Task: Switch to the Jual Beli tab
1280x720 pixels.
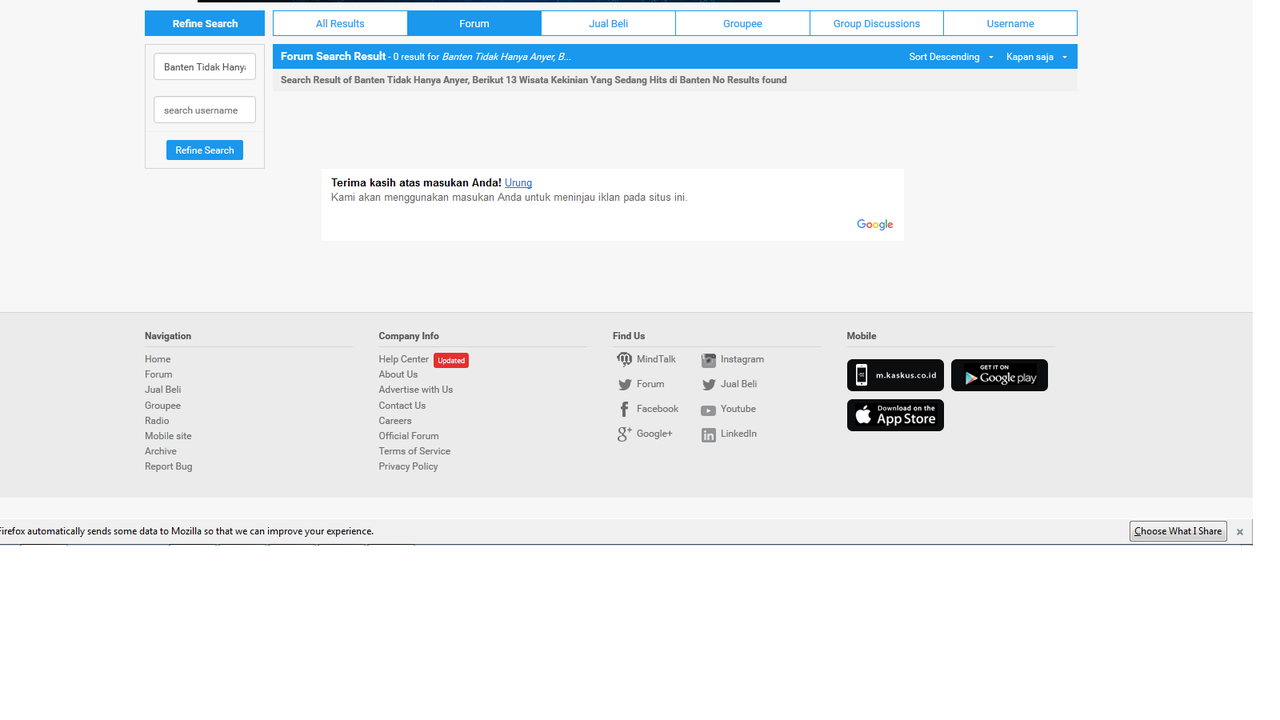Action: (608, 23)
